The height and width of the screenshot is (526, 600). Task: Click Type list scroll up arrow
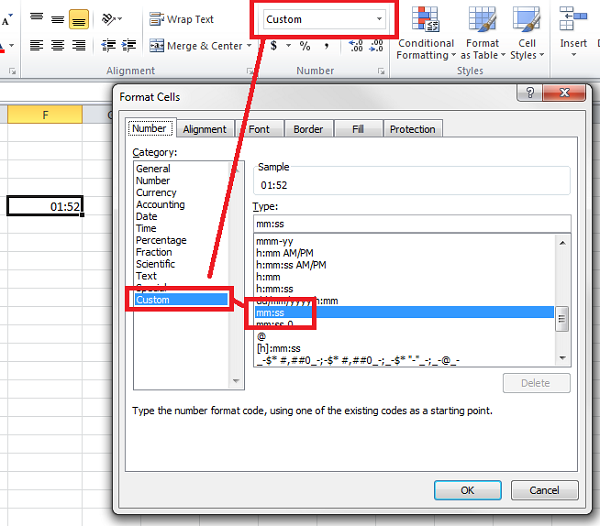(562, 243)
